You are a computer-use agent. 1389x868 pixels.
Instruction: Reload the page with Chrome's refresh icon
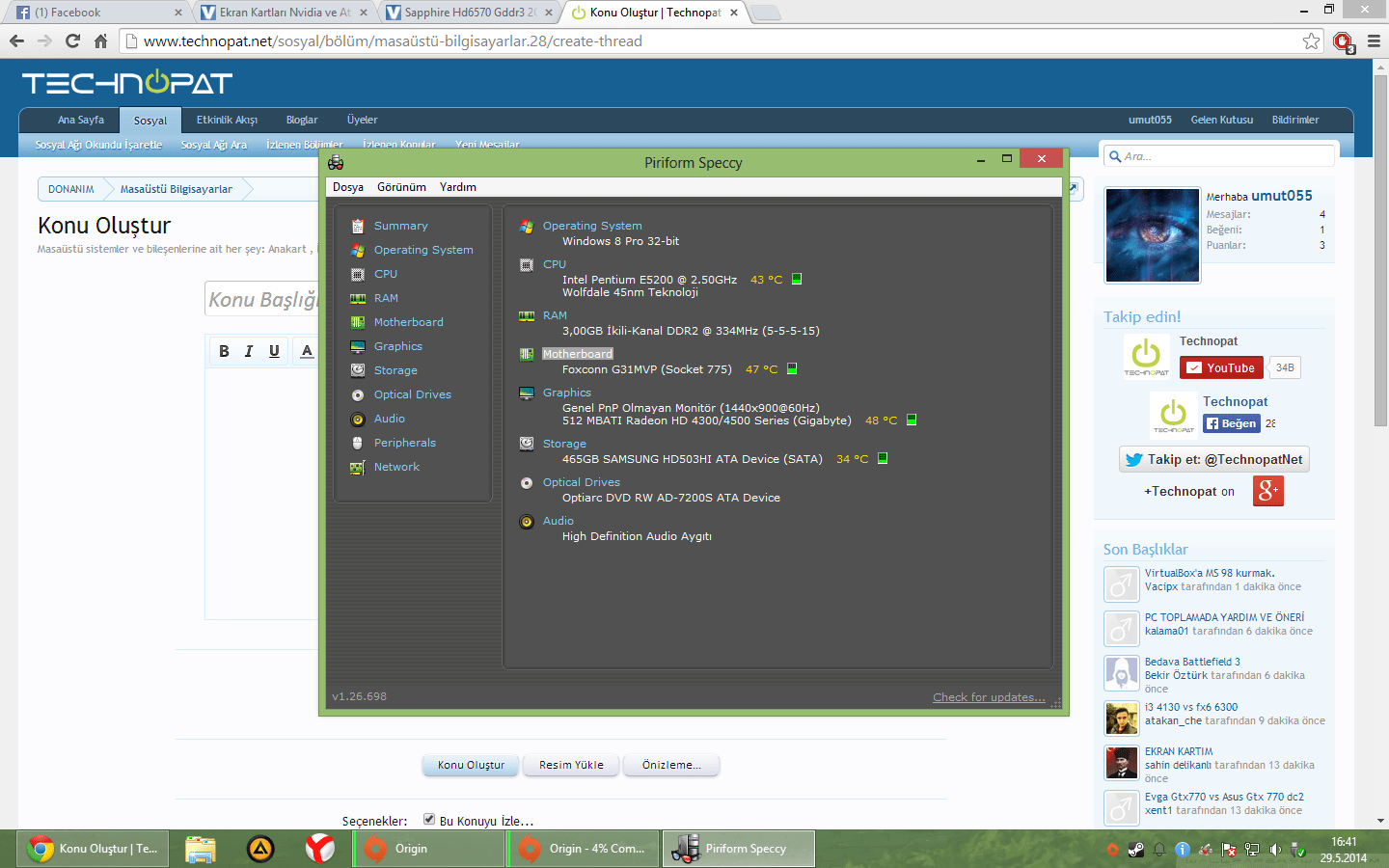coord(72,41)
